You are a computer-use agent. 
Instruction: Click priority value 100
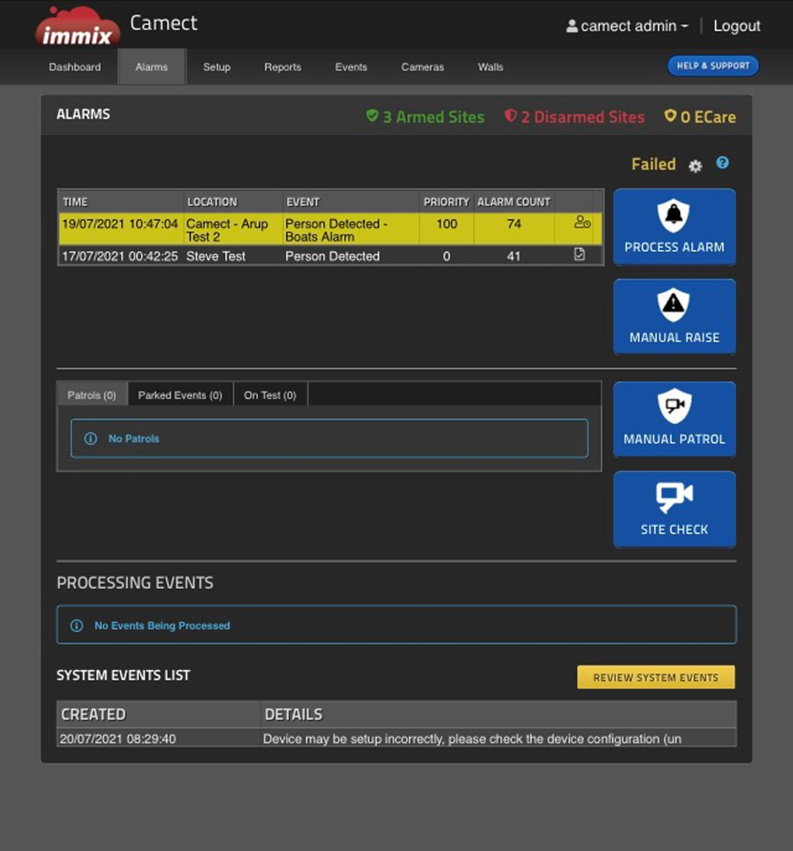(x=447, y=224)
